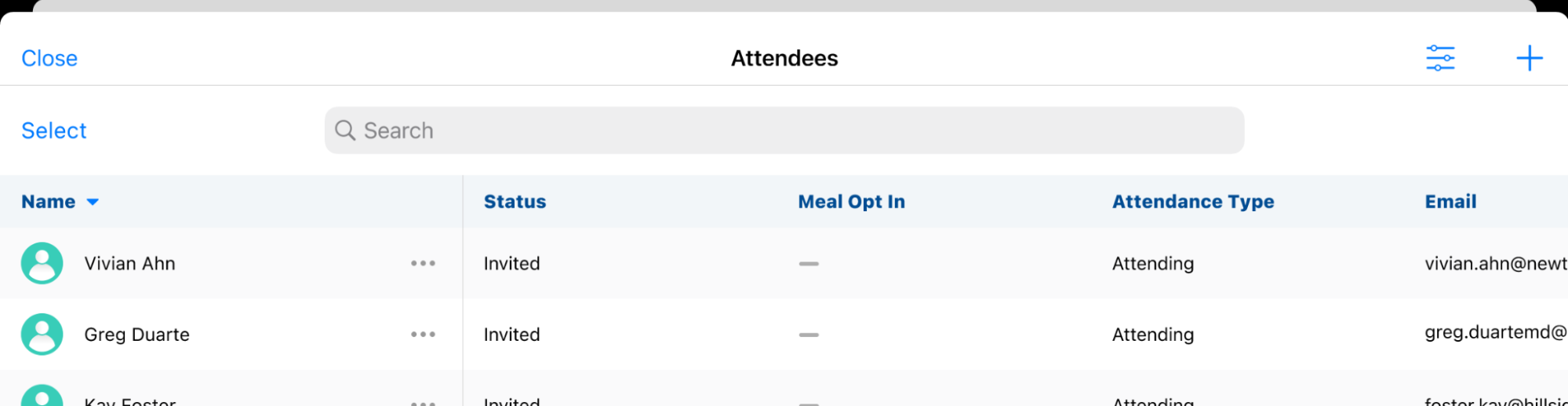Viewport: 1568px width, 406px height.
Task: Close the Attendees panel
Action: pos(49,58)
